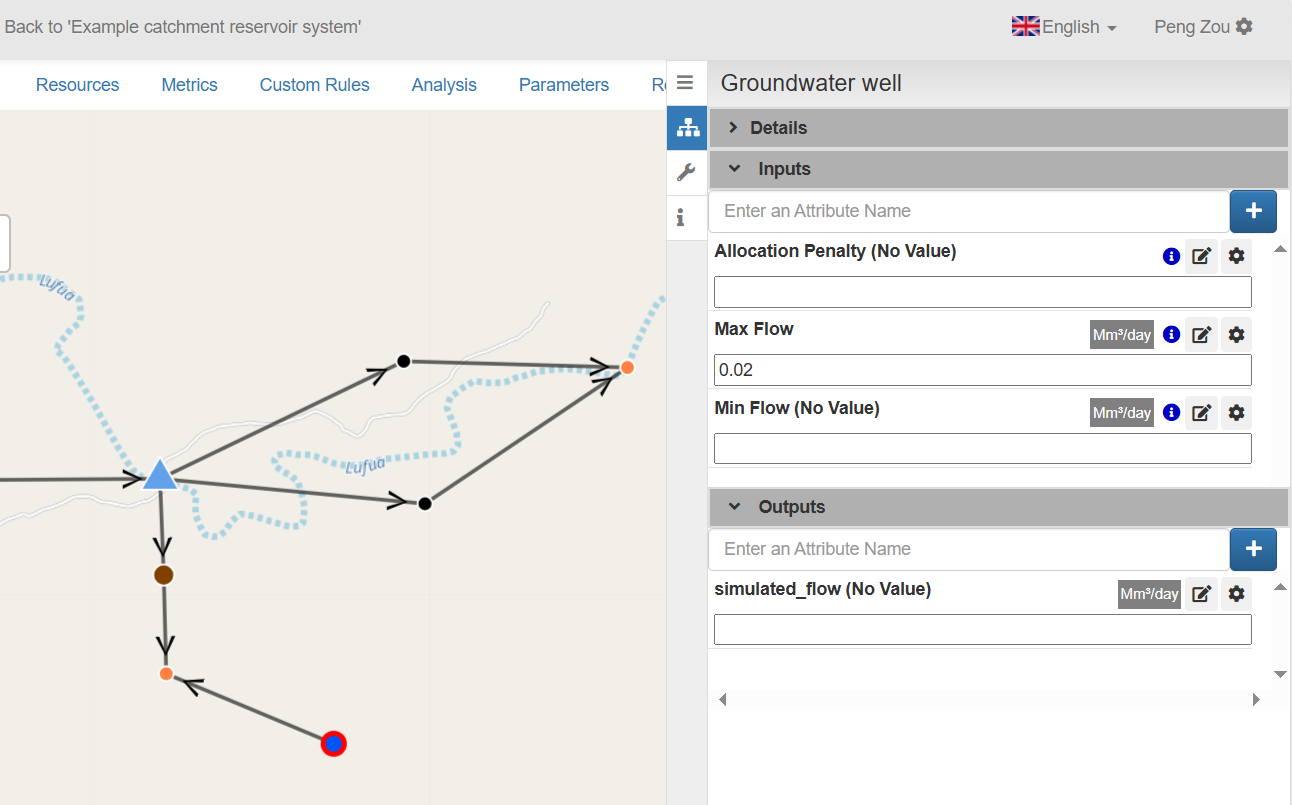The image size is (1292, 805).
Task: Click the info sidebar icon
Action: 681,217
